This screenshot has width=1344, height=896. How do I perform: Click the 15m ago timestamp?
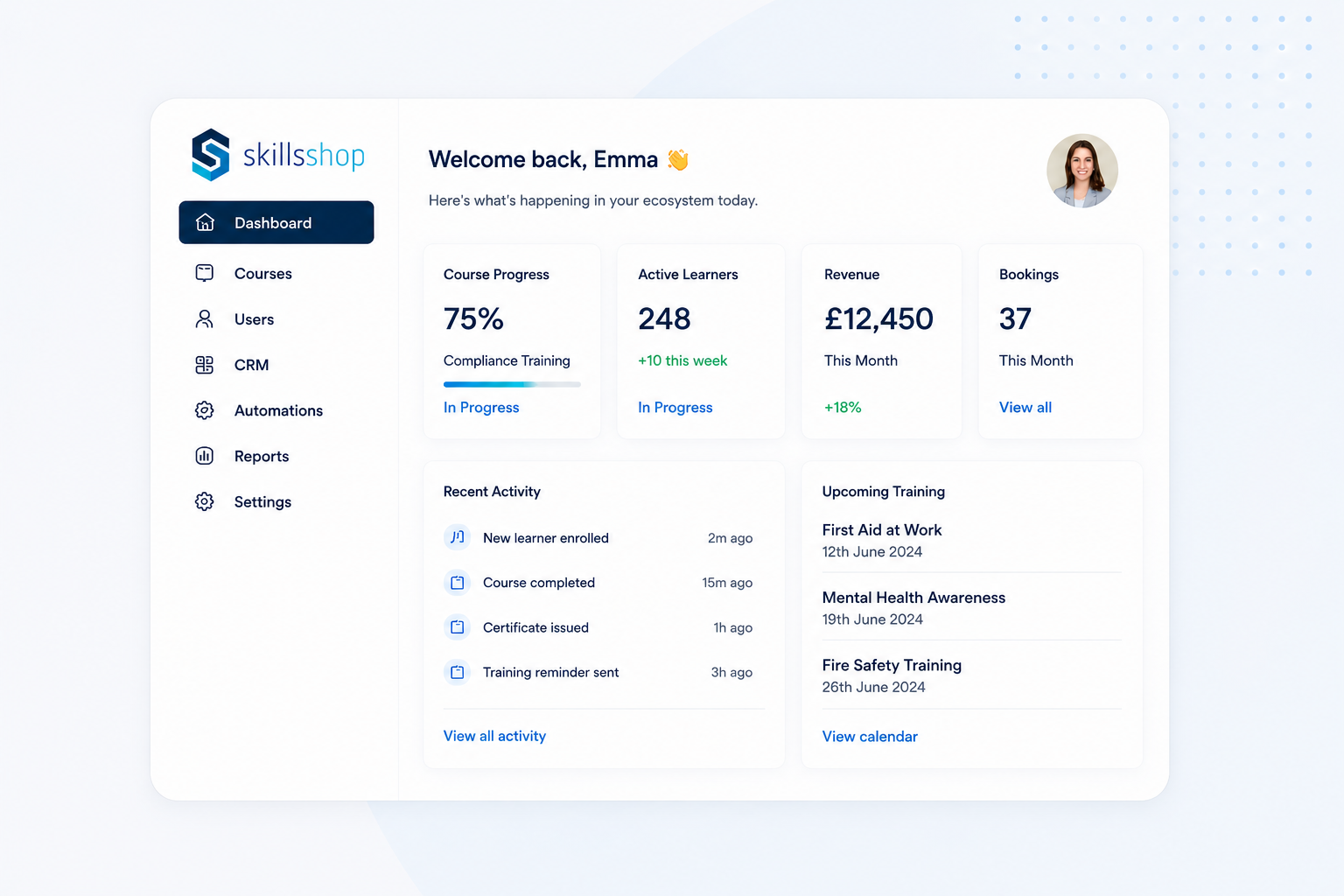pyautogui.click(x=727, y=583)
